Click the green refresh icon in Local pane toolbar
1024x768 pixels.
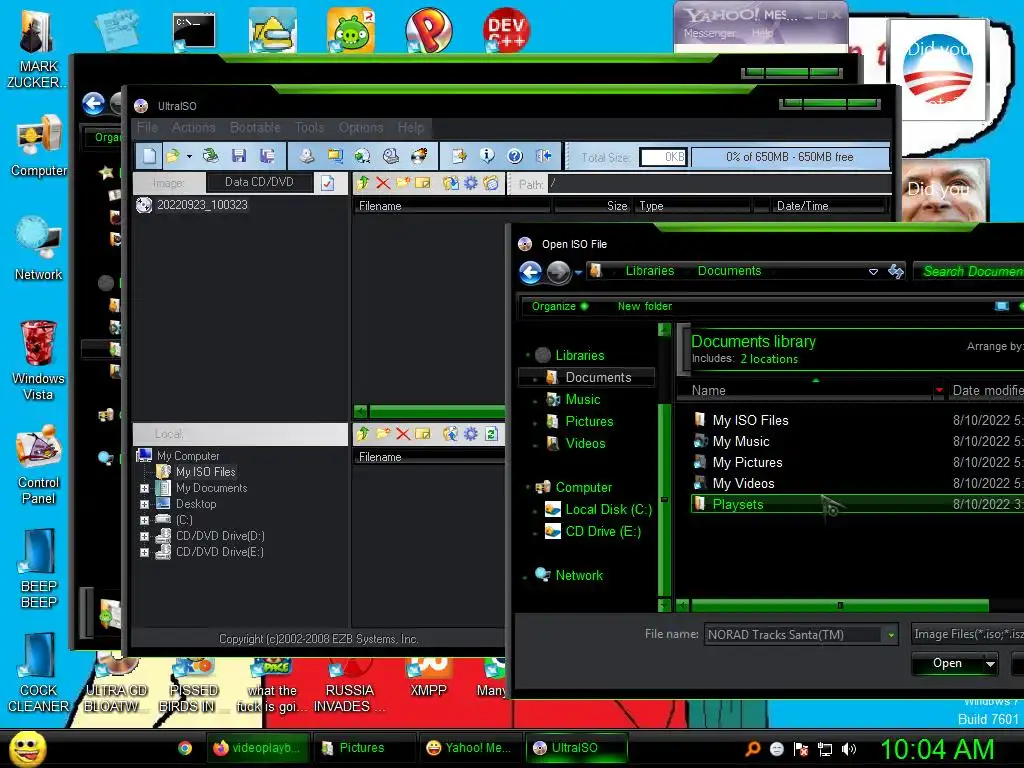click(x=491, y=434)
